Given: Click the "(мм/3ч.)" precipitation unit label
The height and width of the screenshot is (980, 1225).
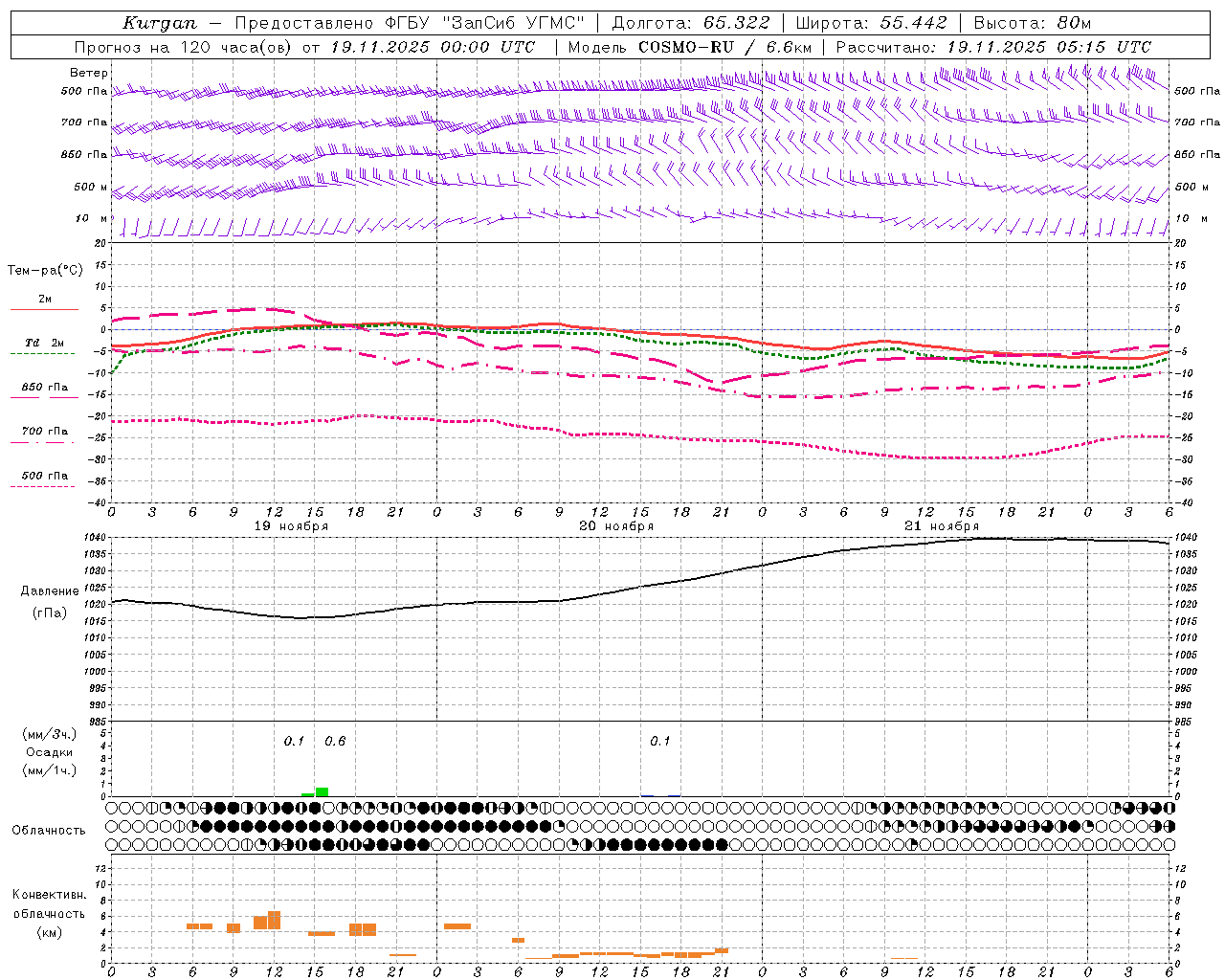Looking at the screenshot, I should tap(50, 734).
